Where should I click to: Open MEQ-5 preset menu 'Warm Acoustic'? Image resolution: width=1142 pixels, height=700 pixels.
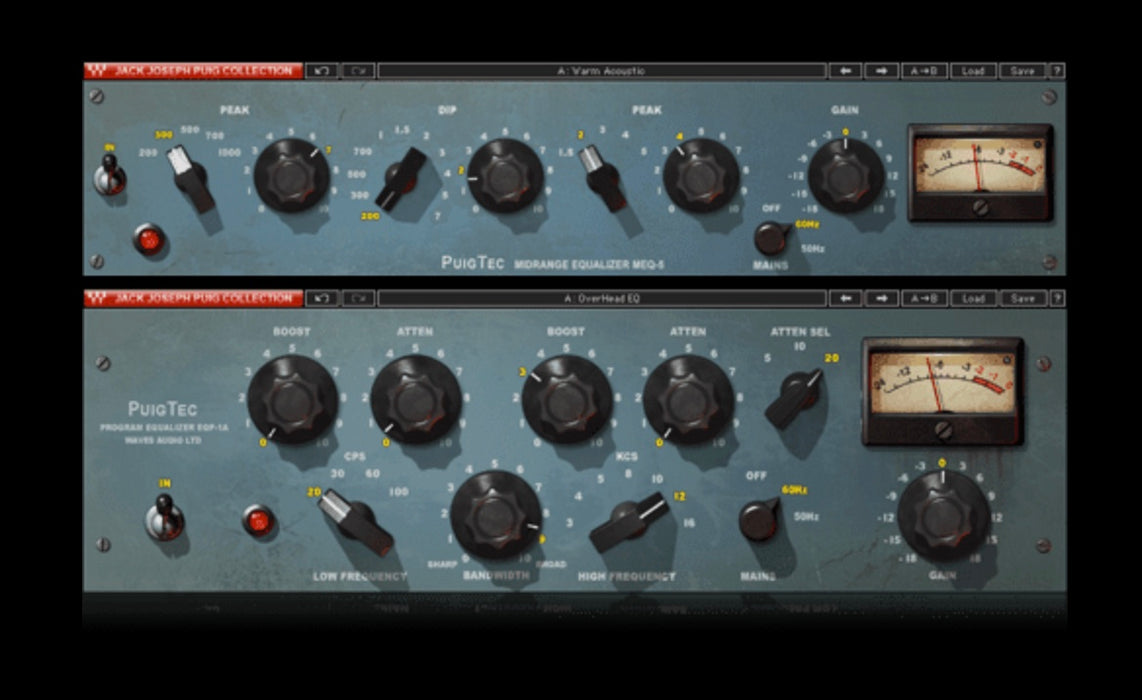(x=602, y=71)
